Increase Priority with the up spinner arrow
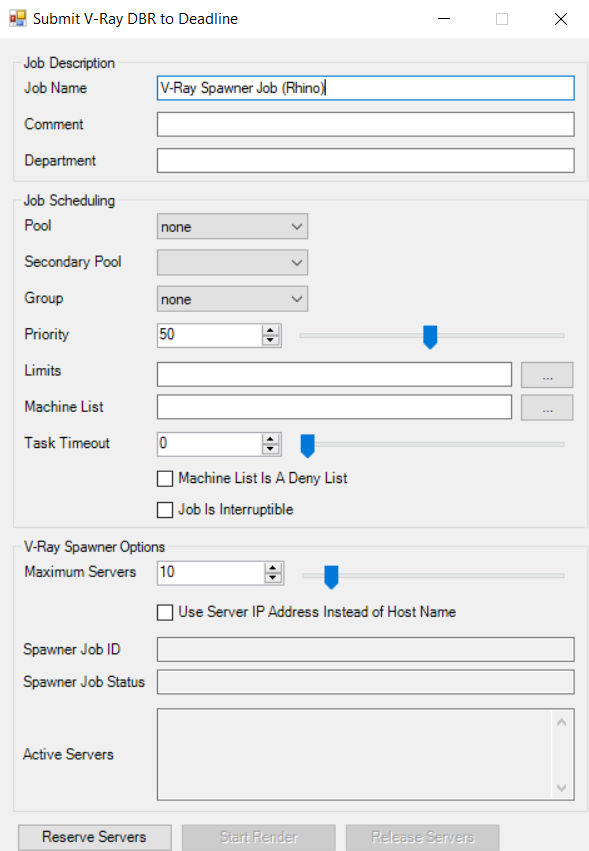 pos(270,330)
